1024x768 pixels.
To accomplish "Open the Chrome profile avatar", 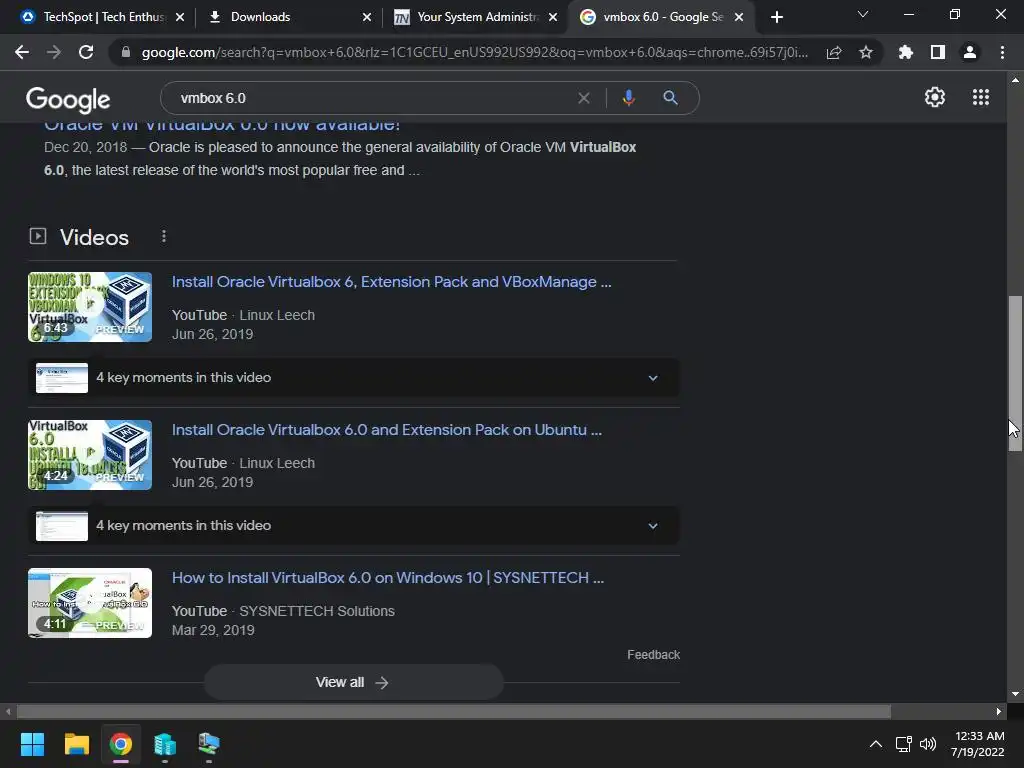I will point(970,52).
